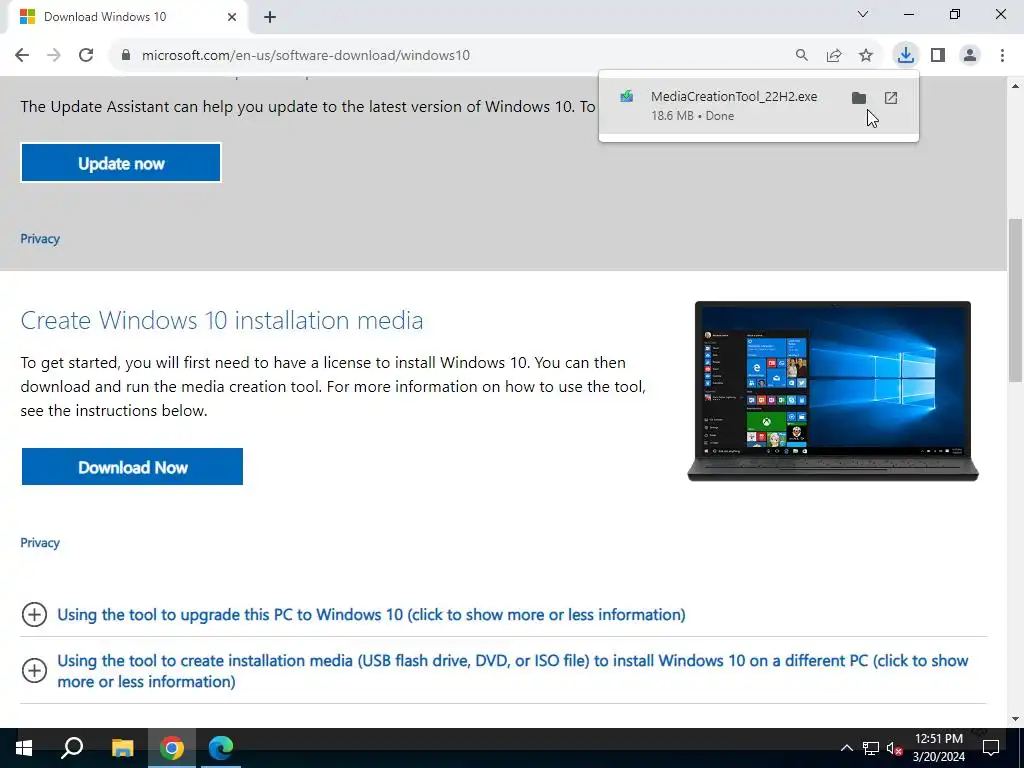The height and width of the screenshot is (768, 1024).
Task: Click the forward navigation arrow
Action: [x=54, y=56]
